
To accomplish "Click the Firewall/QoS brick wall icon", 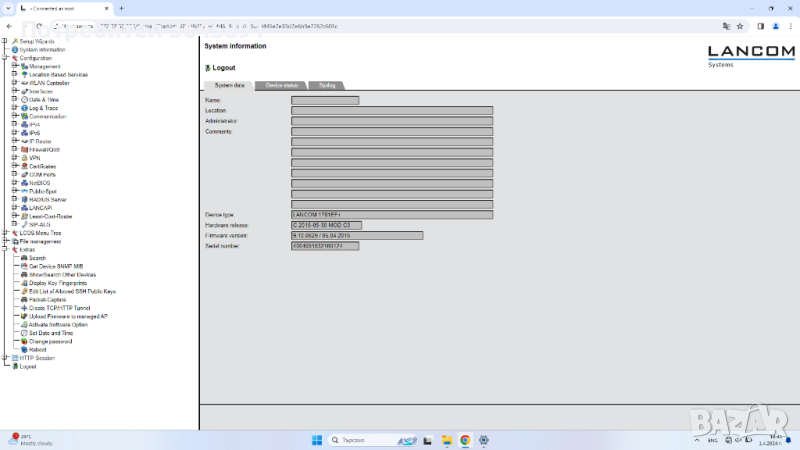I will [24, 149].
